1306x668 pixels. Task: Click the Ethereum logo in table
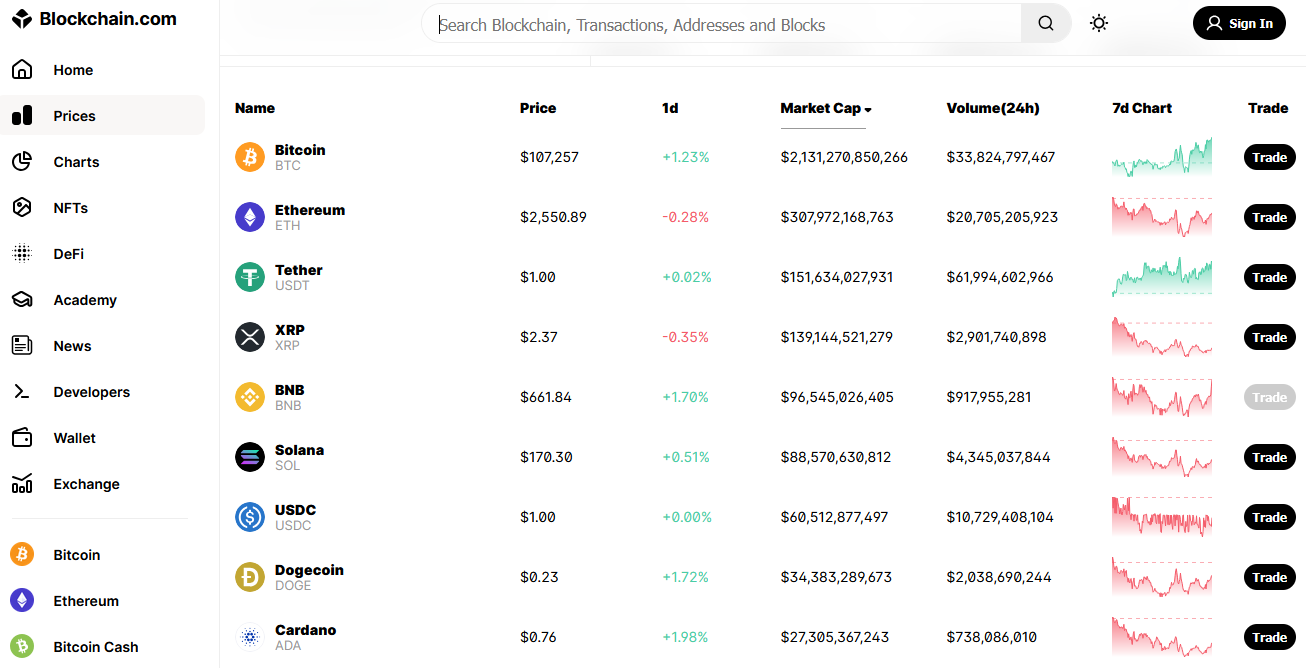pyautogui.click(x=250, y=217)
